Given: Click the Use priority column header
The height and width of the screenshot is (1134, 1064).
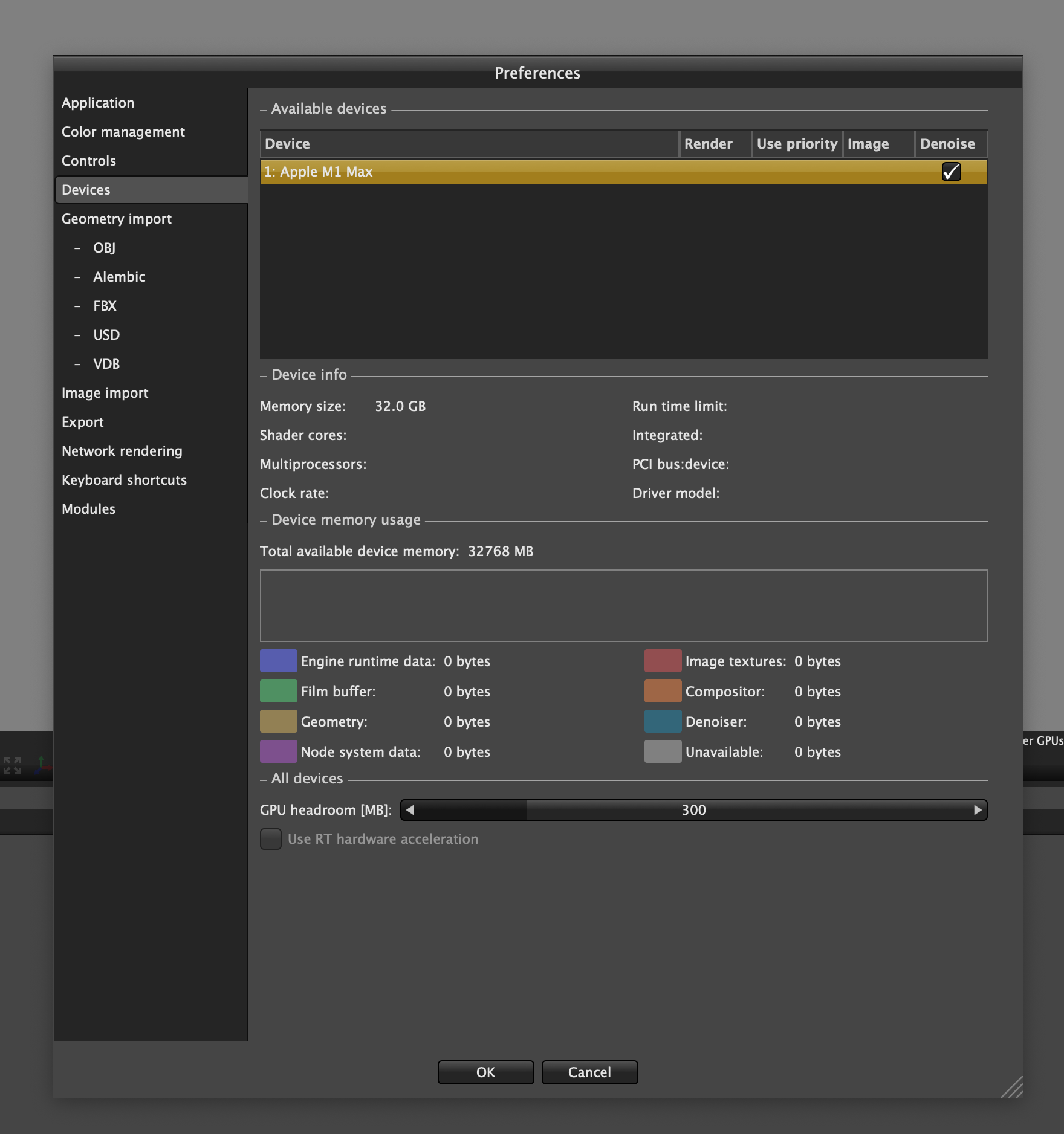Looking at the screenshot, I should pyautogui.click(x=797, y=144).
